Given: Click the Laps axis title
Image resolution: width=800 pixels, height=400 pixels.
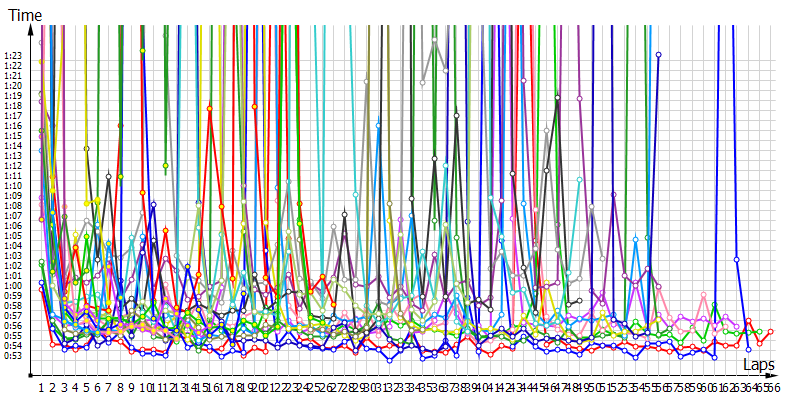Looking at the screenshot, I should (x=758, y=367).
